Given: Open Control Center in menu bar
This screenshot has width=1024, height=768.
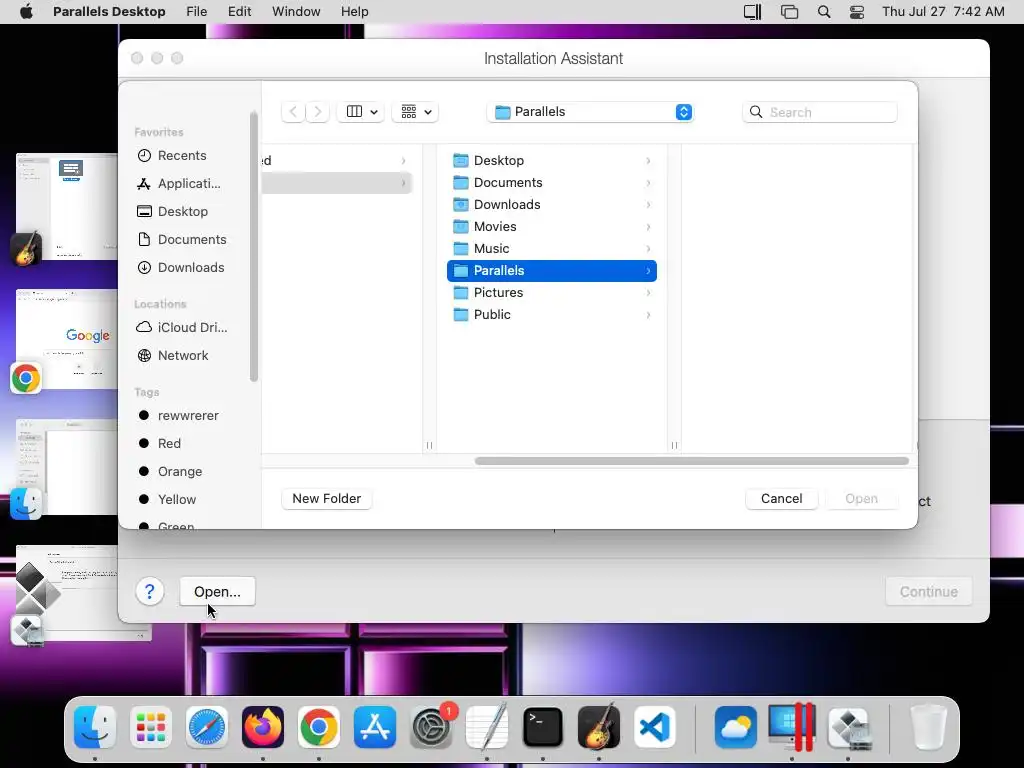Looking at the screenshot, I should (x=857, y=12).
